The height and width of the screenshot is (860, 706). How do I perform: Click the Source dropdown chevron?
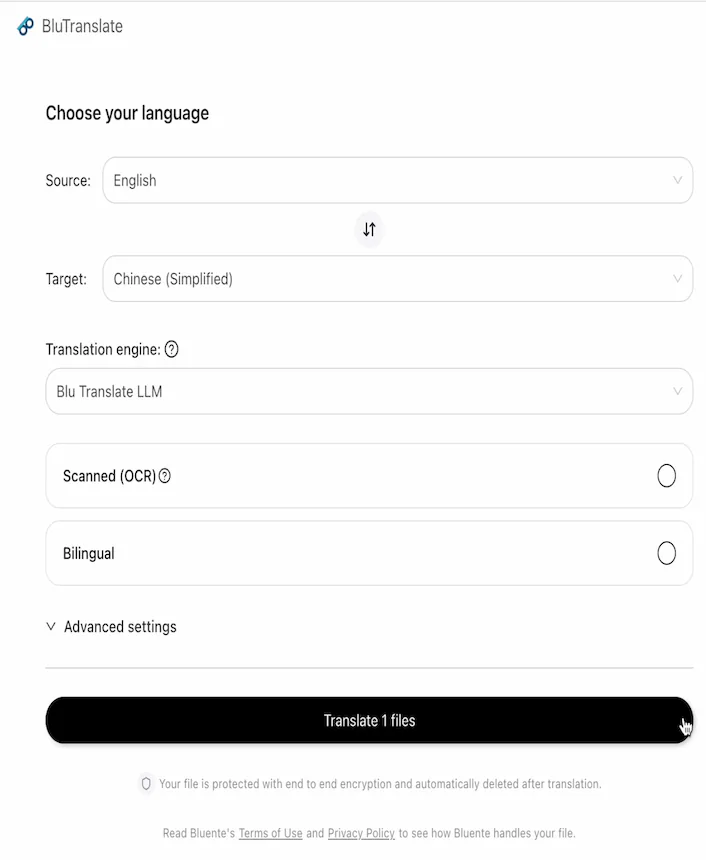click(678, 180)
